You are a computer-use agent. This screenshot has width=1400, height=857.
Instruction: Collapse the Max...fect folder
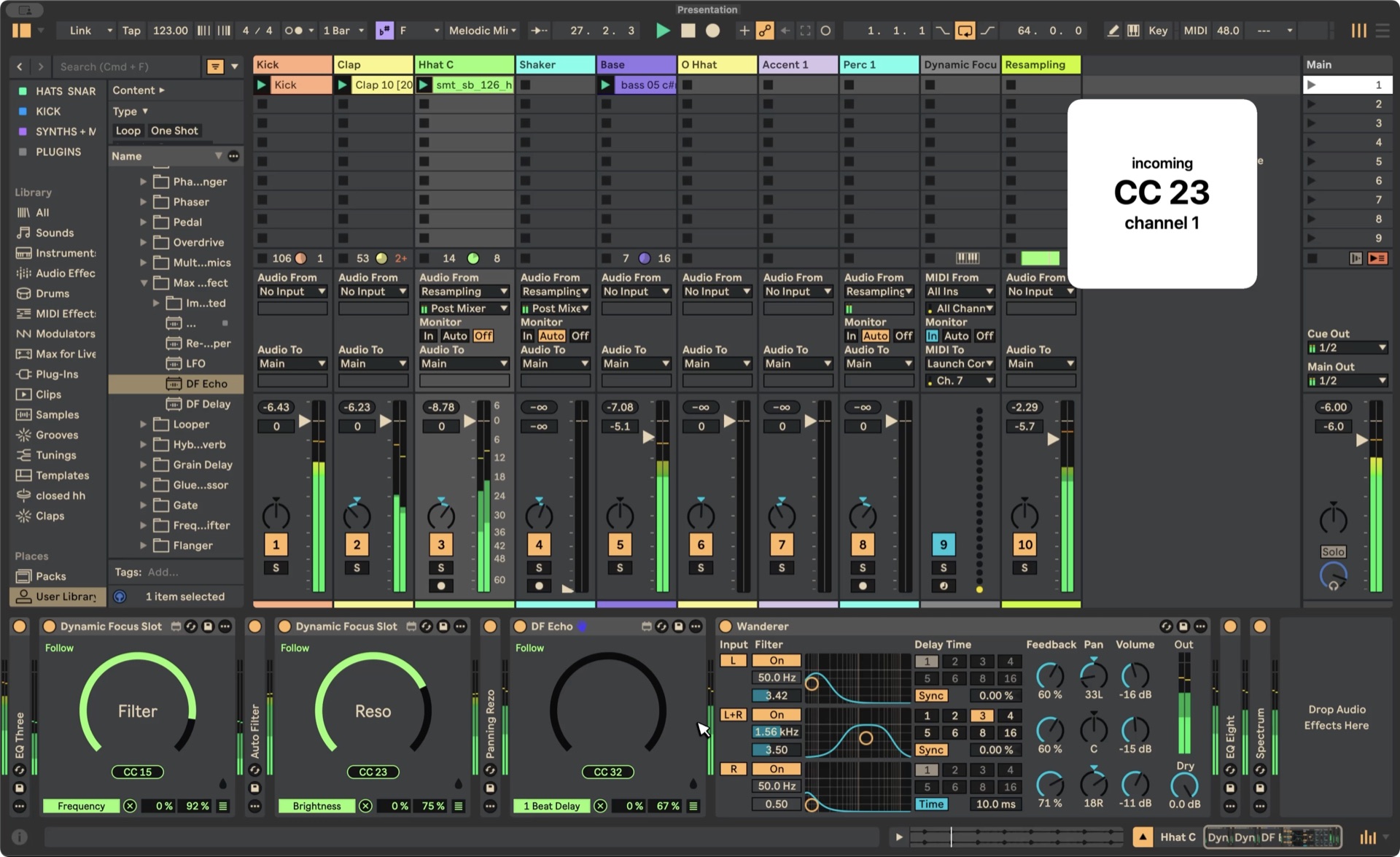point(144,283)
